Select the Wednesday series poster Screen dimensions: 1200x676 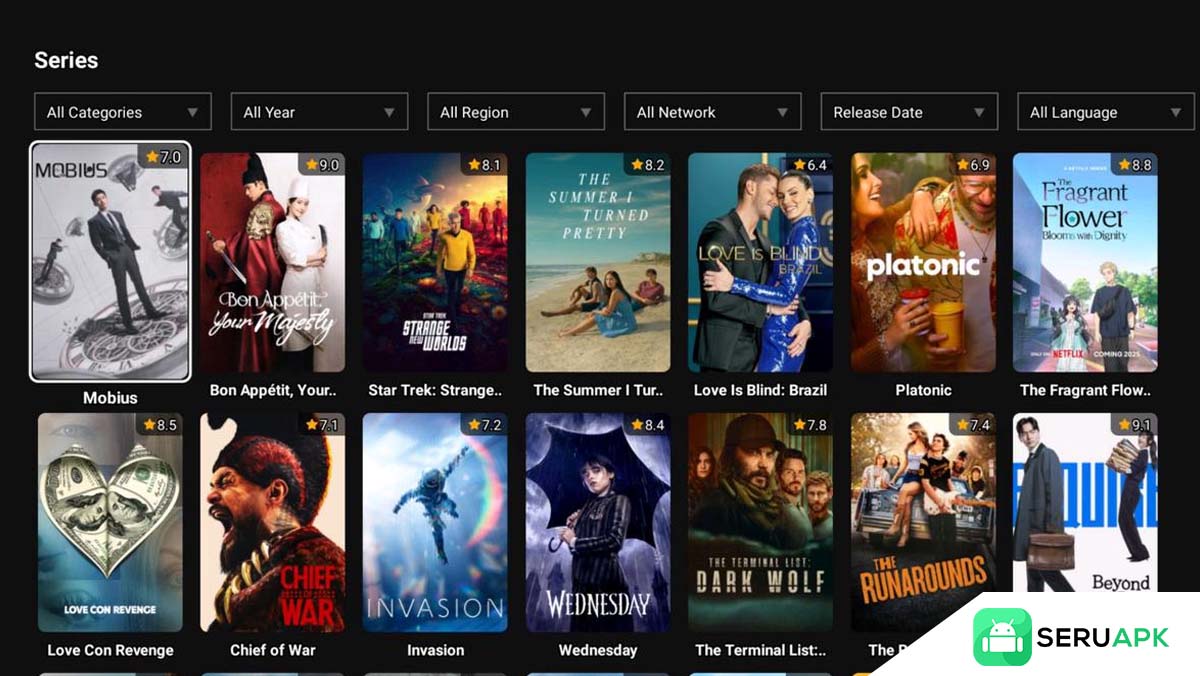(x=598, y=522)
